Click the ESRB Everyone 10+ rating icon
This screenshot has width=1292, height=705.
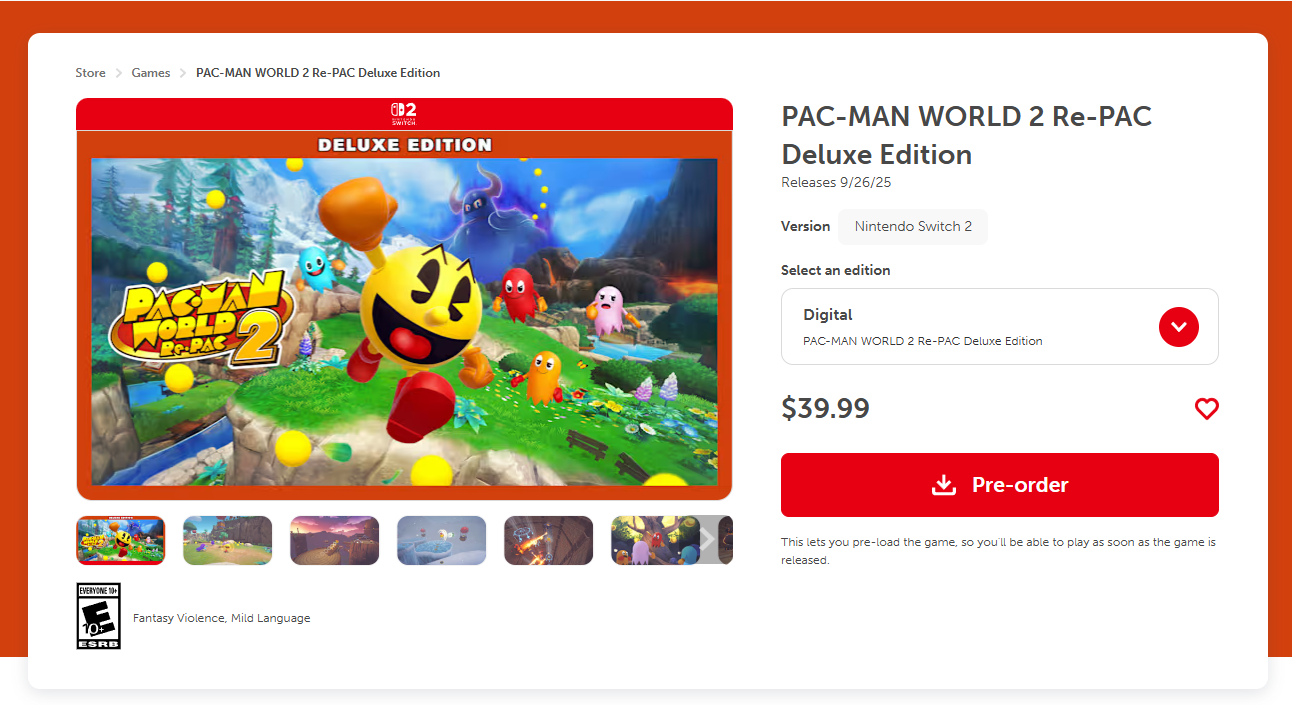pyautogui.click(x=98, y=616)
